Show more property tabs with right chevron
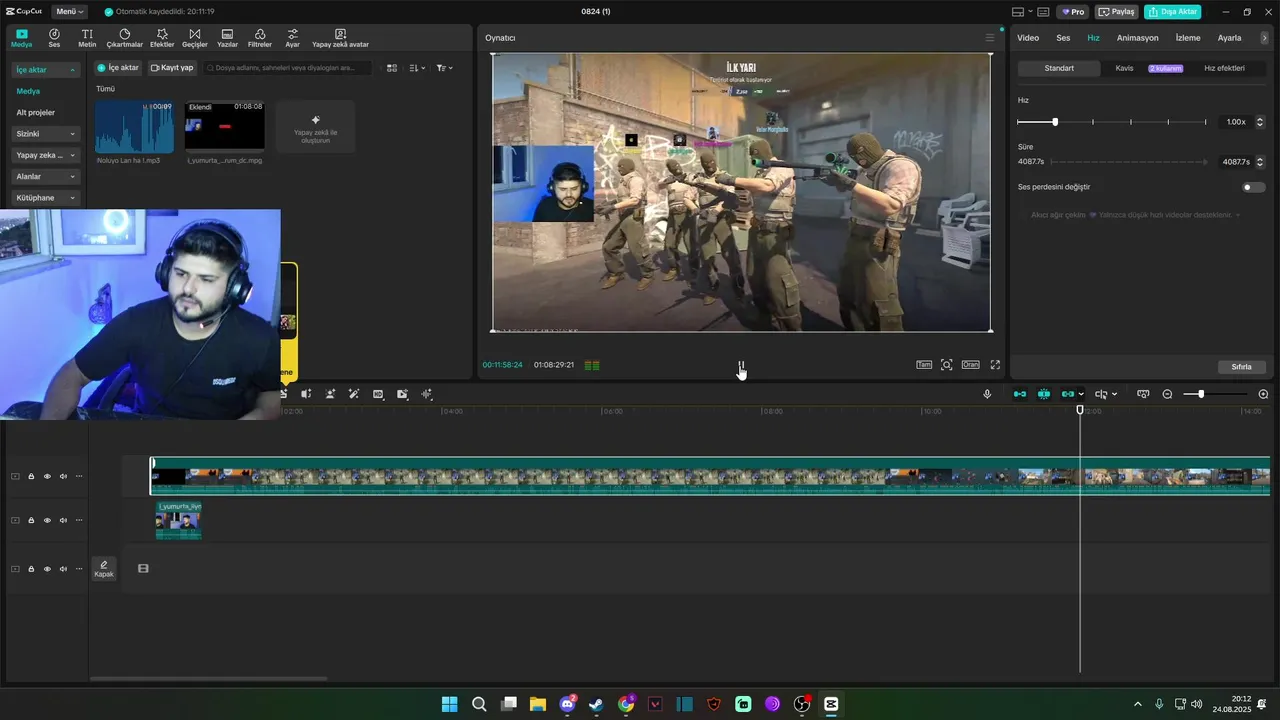The width and height of the screenshot is (1280, 720). (1264, 38)
